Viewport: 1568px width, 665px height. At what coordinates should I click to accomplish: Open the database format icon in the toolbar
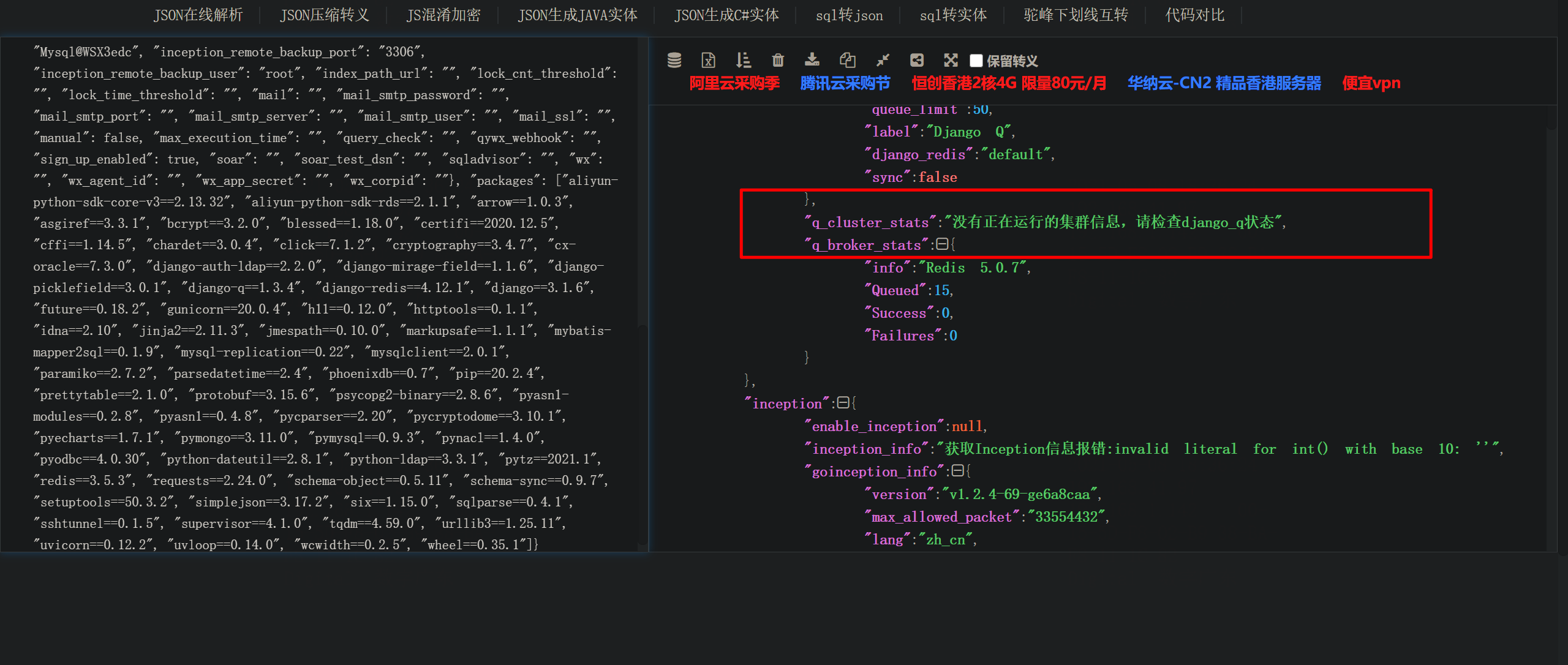click(674, 60)
